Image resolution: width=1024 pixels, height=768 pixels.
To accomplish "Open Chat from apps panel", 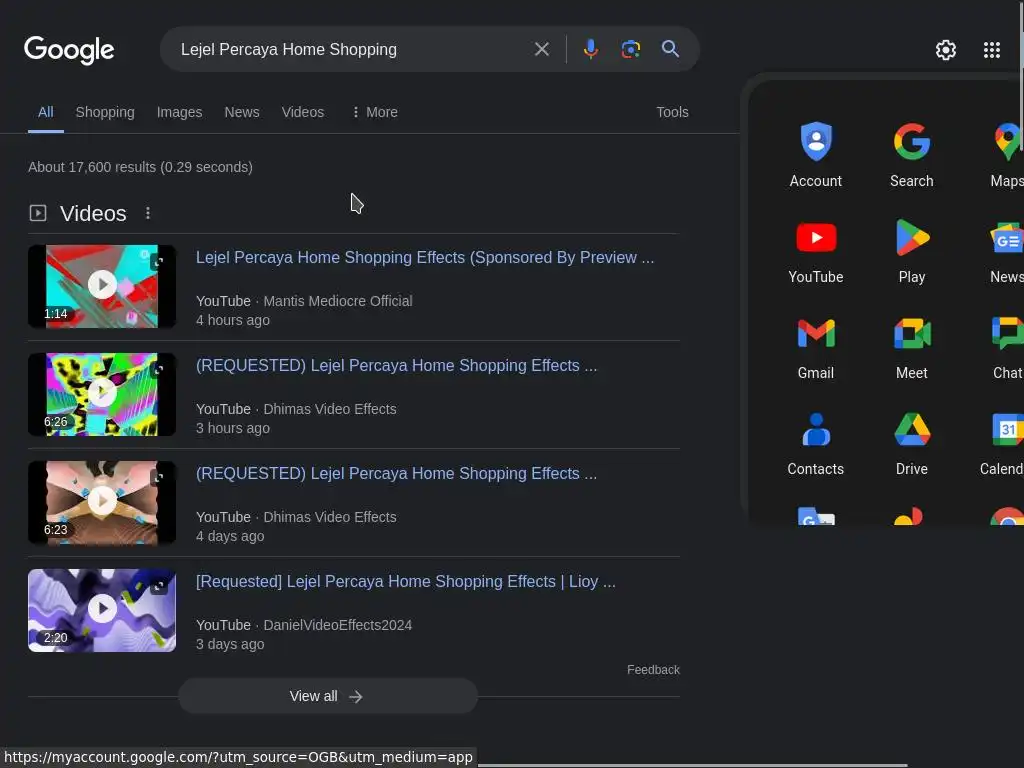I will [1006, 347].
